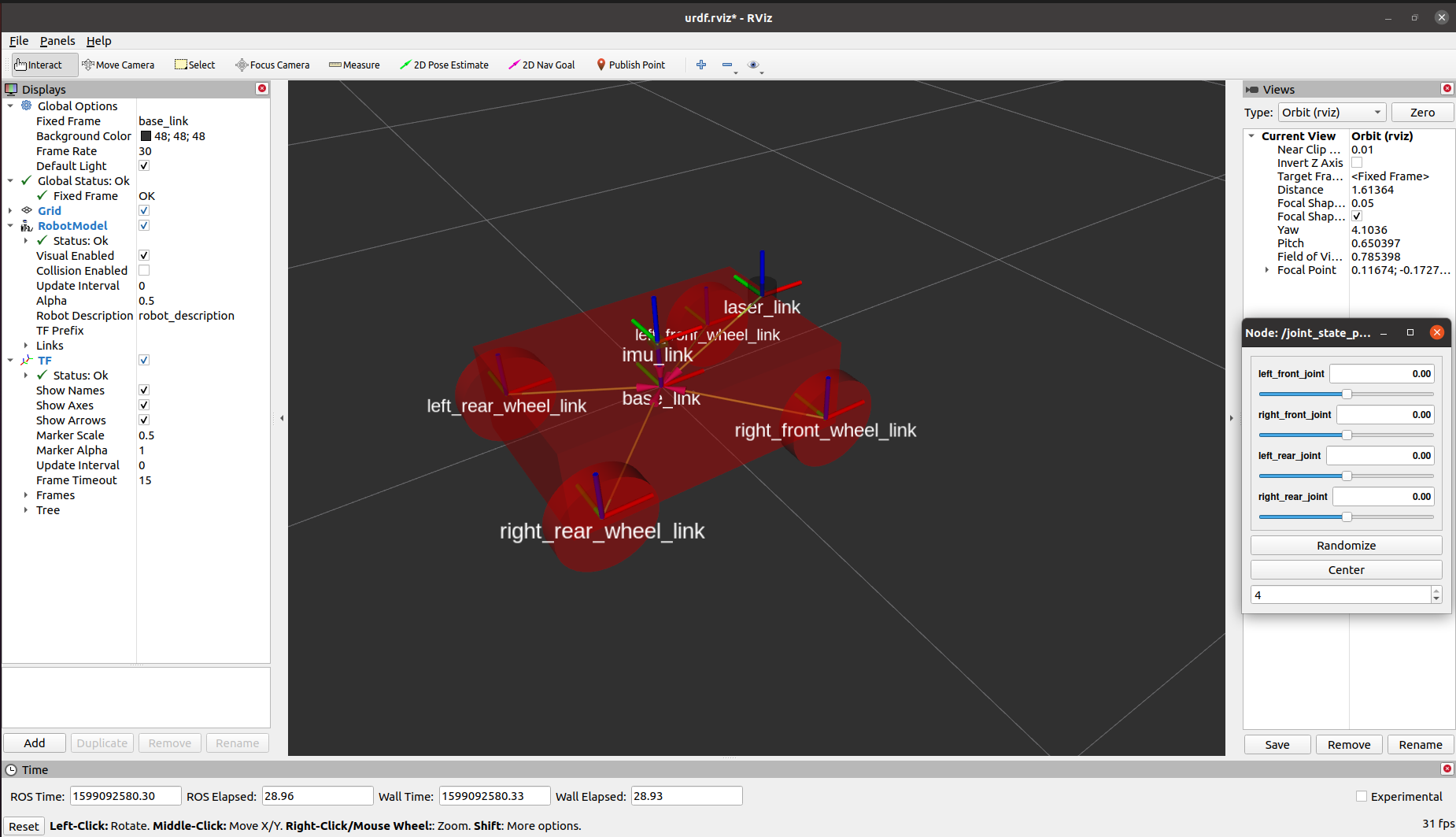Set a 2D Pose Estimate
The width and height of the screenshot is (1456, 837).
(444, 65)
